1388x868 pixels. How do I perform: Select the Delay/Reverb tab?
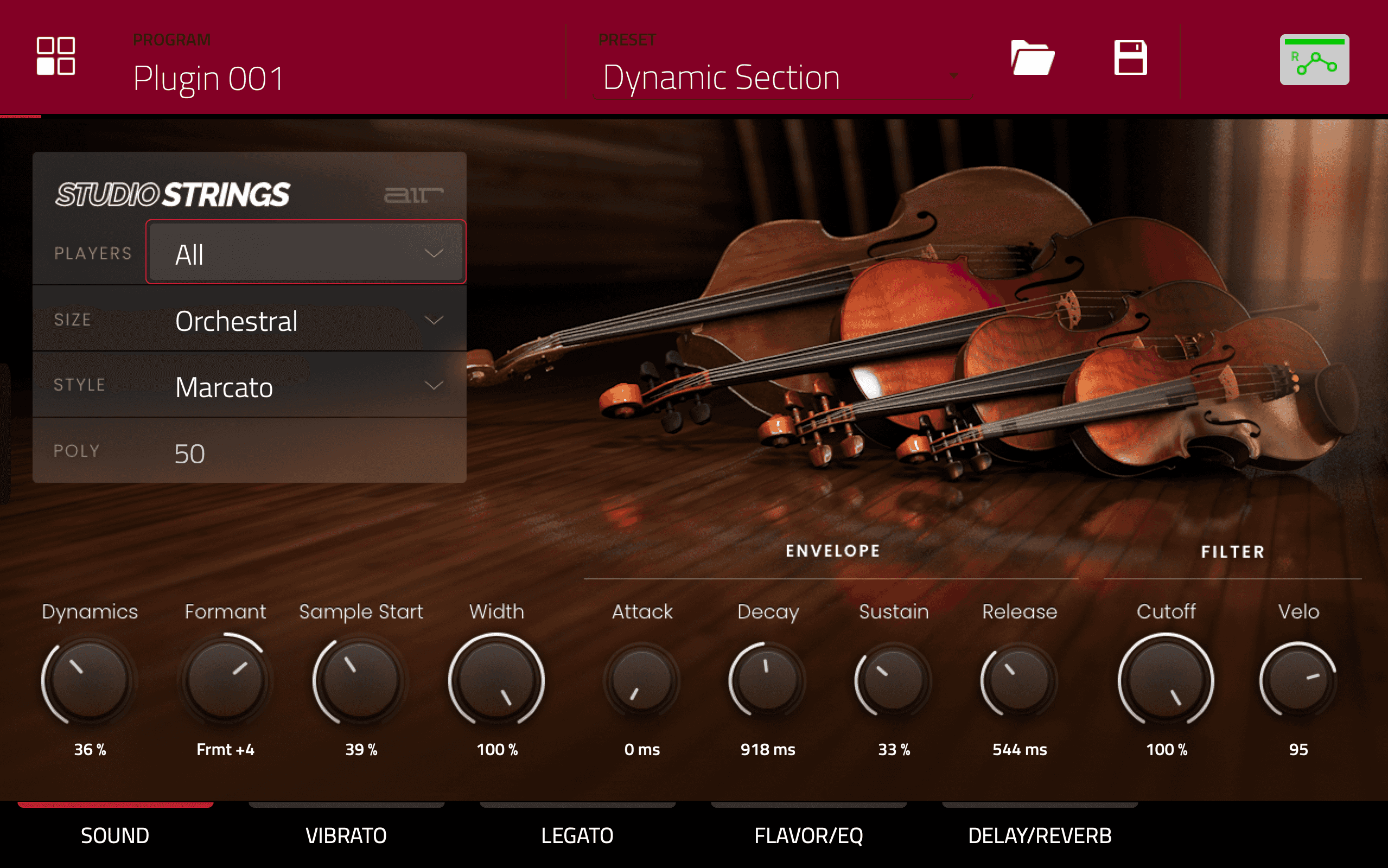1040,835
